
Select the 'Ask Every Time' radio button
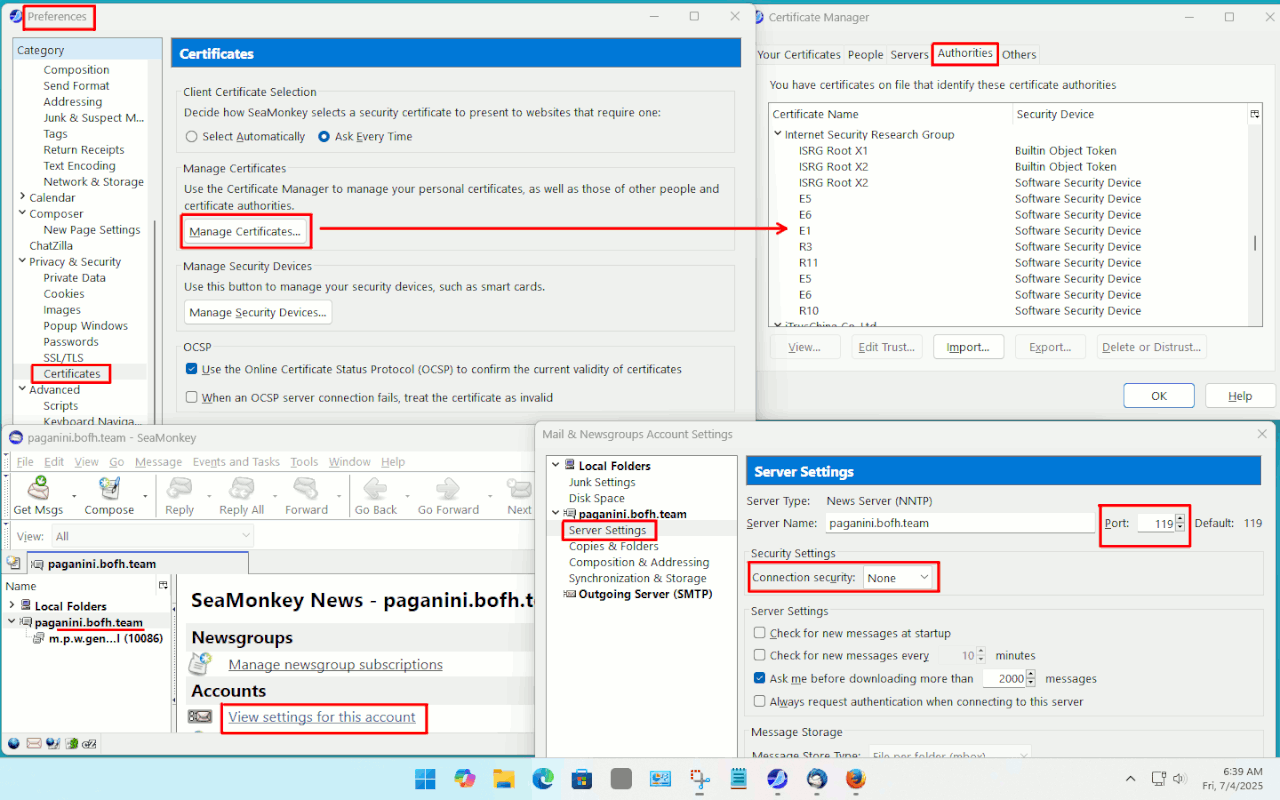click(324, 137)
